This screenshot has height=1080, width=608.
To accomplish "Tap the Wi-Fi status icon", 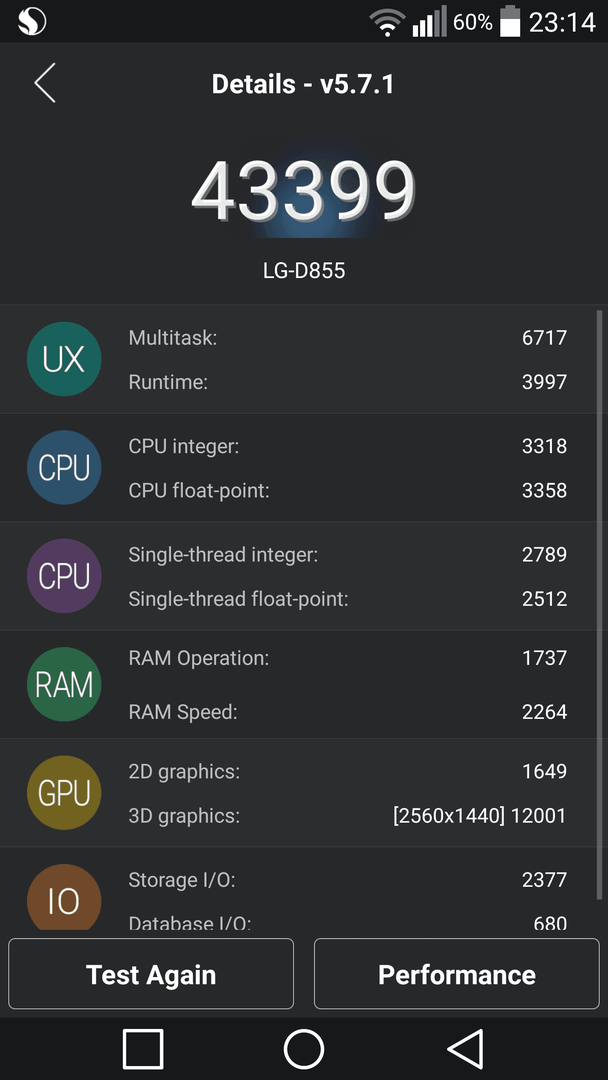I will coord(387,23).
